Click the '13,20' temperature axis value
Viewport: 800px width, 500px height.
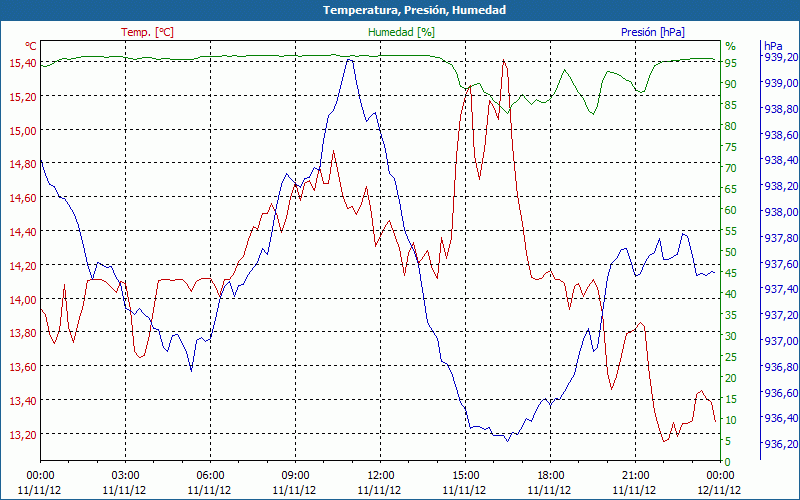click(x=23, y=435)
